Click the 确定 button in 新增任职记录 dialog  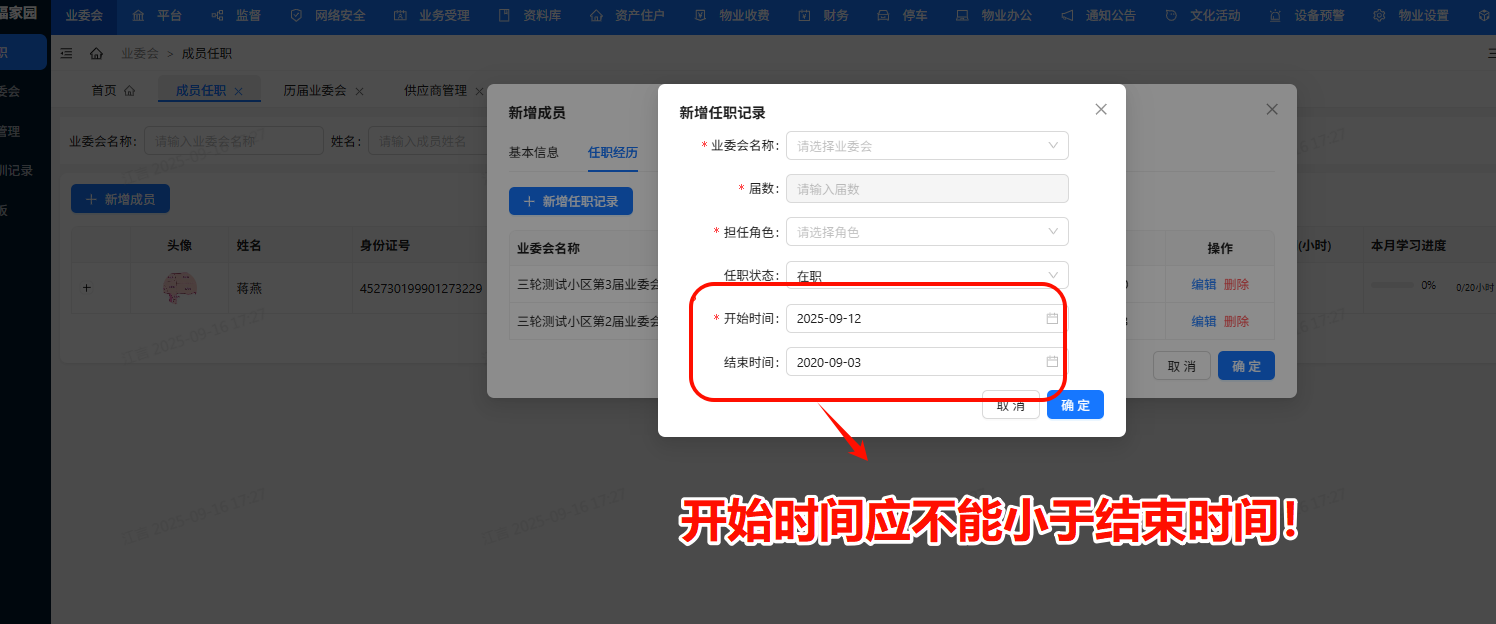tap(1075, 404)
